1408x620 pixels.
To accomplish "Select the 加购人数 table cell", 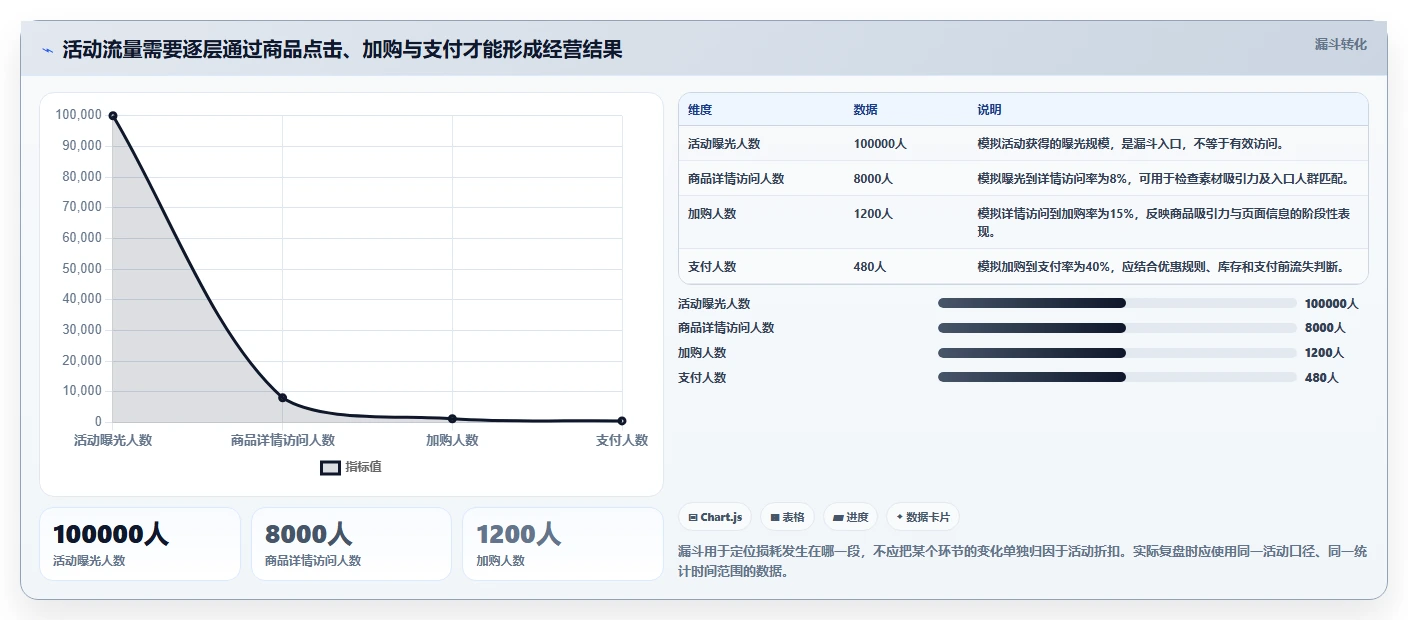I will (712, 214).
